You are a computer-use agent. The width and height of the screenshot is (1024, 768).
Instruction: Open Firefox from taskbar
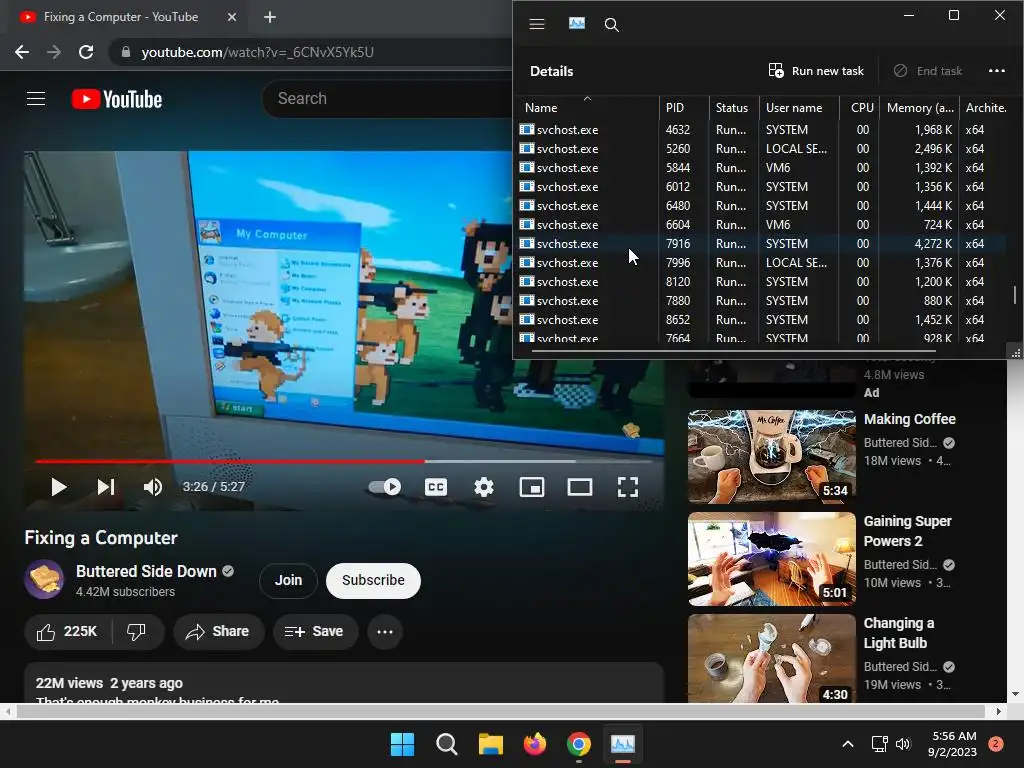535,744
